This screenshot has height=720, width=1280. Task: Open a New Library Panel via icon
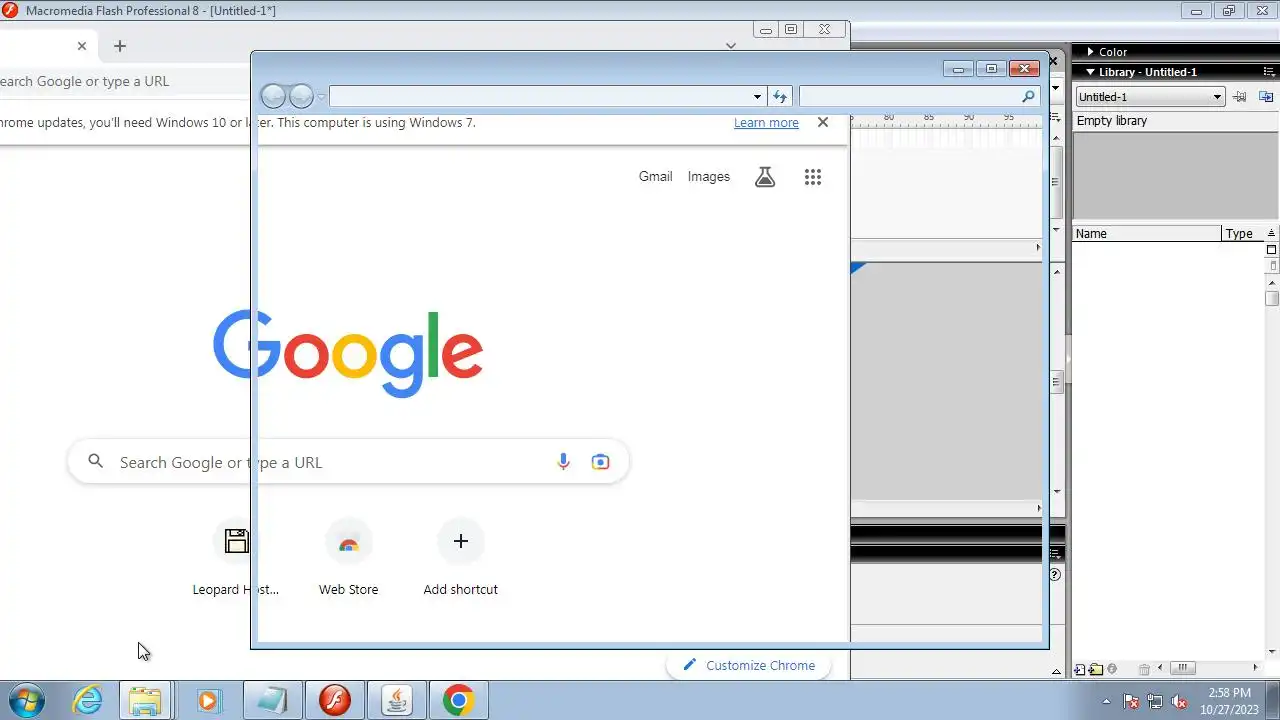pyautogui.click(x=1265, y=97)
